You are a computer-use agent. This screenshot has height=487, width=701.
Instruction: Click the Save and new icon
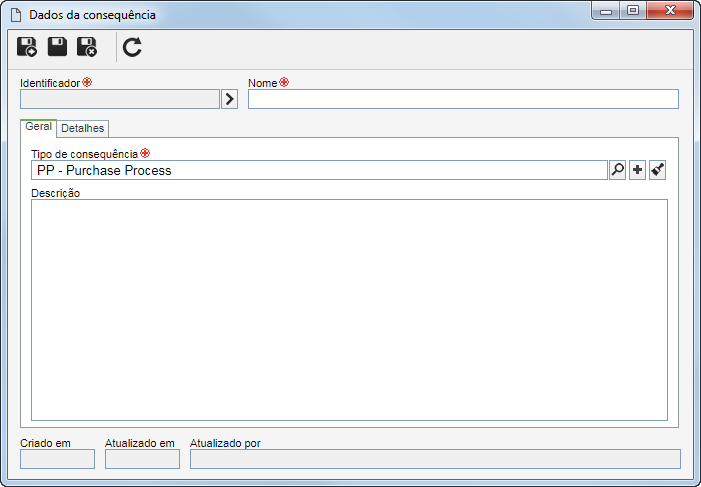[27, 47]
